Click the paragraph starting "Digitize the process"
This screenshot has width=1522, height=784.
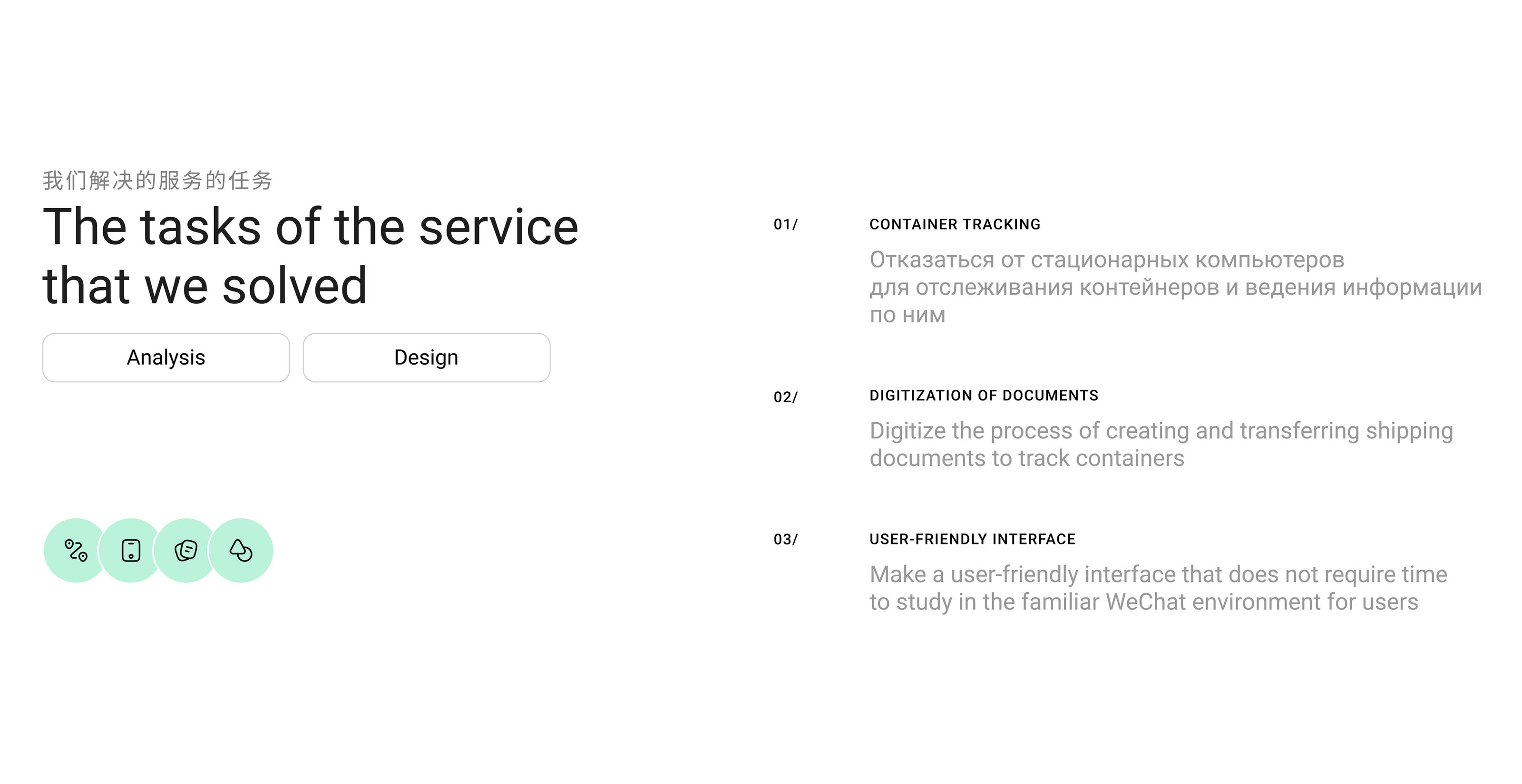(x=1161, y=444)
